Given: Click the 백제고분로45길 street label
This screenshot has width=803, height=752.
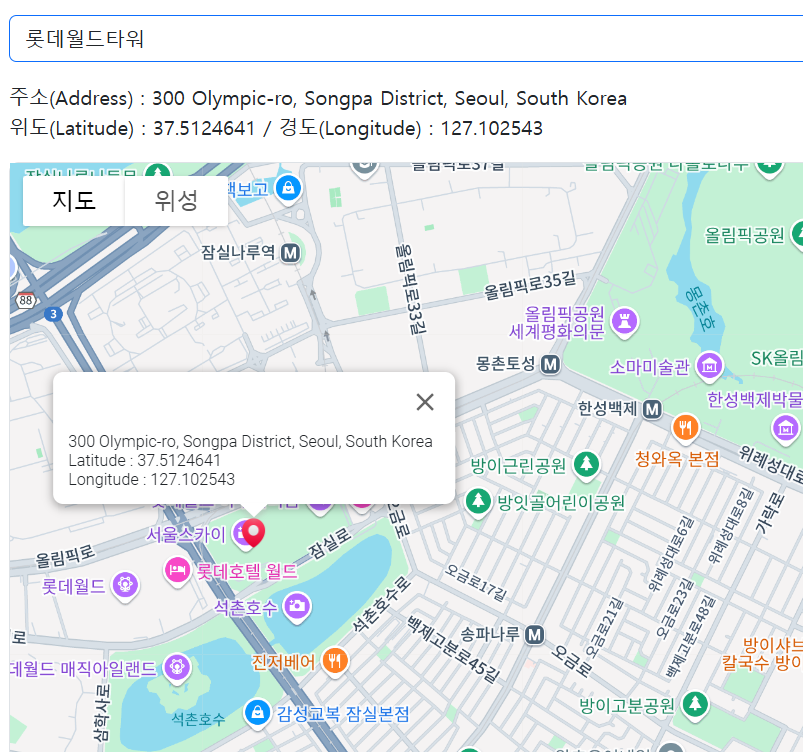Looking at the screenshot, I should point(454,650).
